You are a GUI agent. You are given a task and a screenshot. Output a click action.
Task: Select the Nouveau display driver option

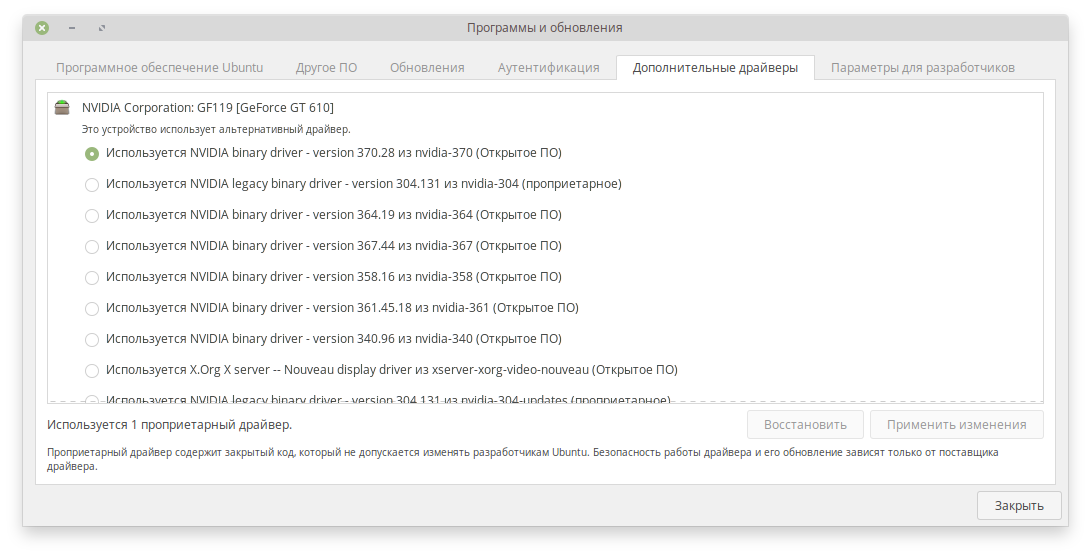(92, 371)
